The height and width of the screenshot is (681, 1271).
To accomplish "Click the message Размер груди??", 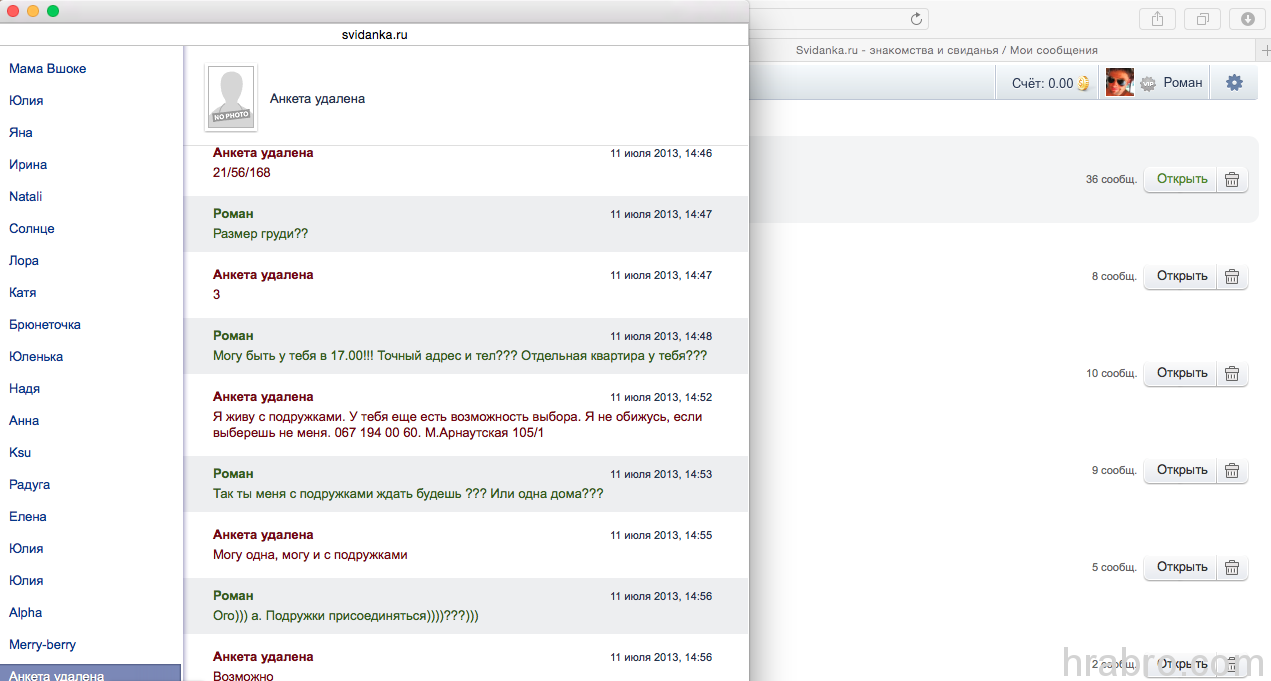I will 261,234.
